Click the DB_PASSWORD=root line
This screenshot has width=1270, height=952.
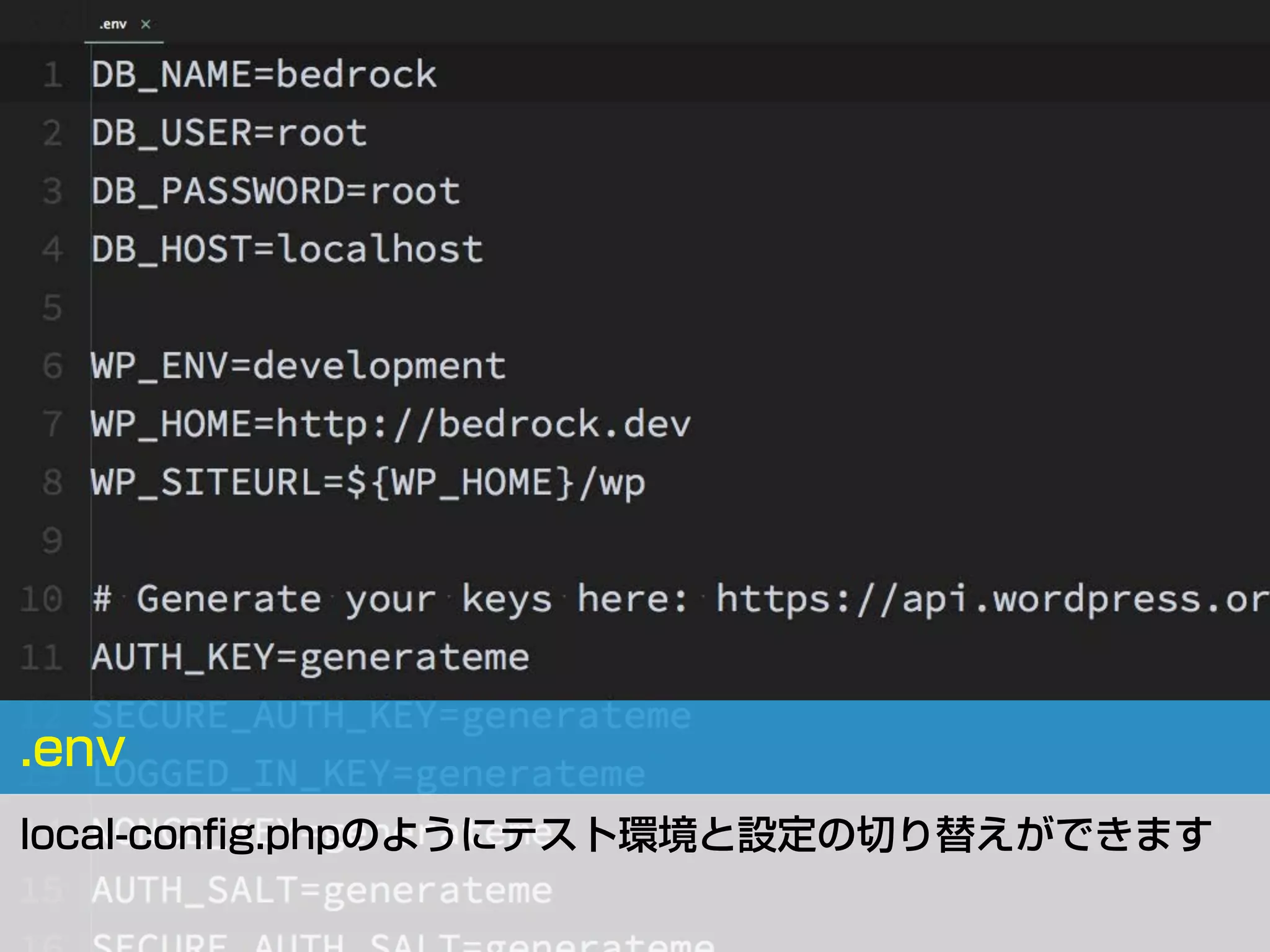276,192
